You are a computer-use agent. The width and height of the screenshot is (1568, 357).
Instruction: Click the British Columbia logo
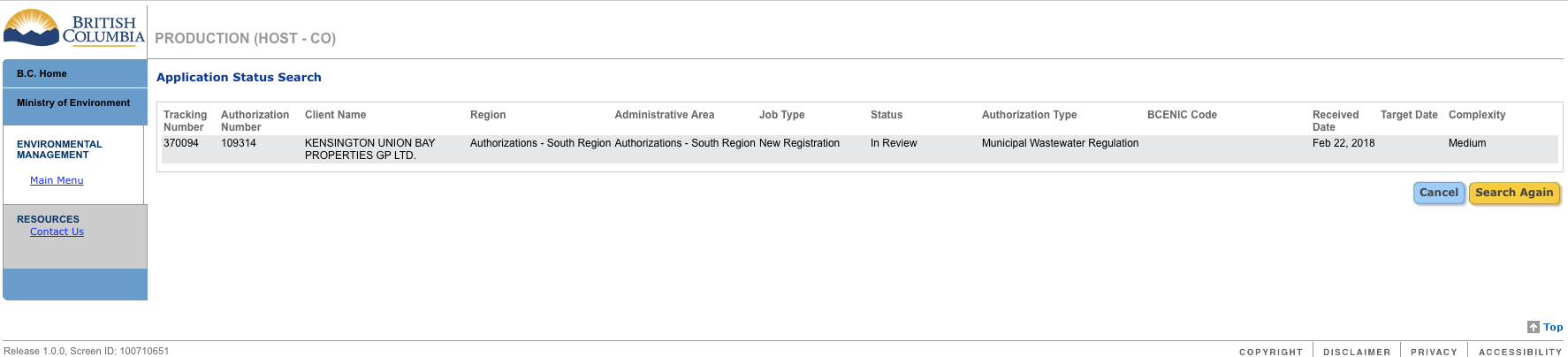(73, 27)
